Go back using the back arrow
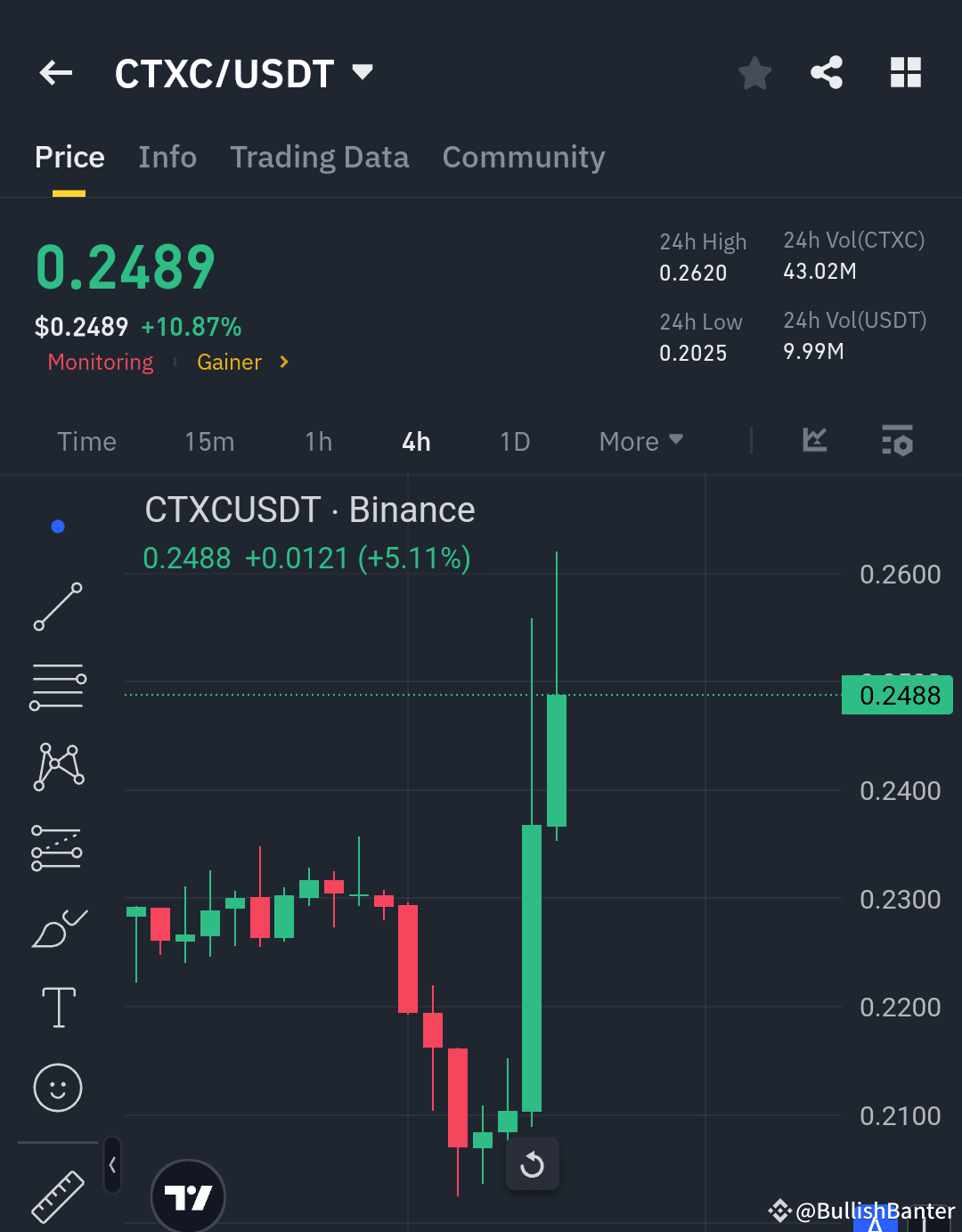 click(55, 73)
